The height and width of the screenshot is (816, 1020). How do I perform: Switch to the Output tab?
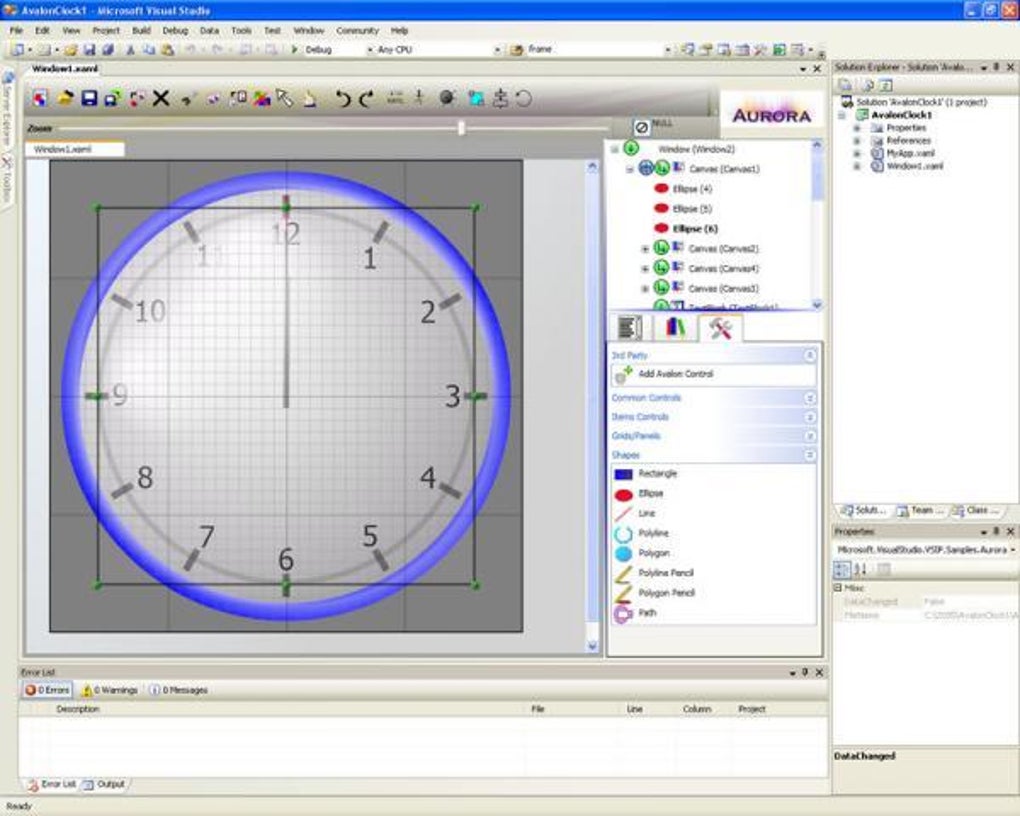pyautogui.click(x=105, y=784)
